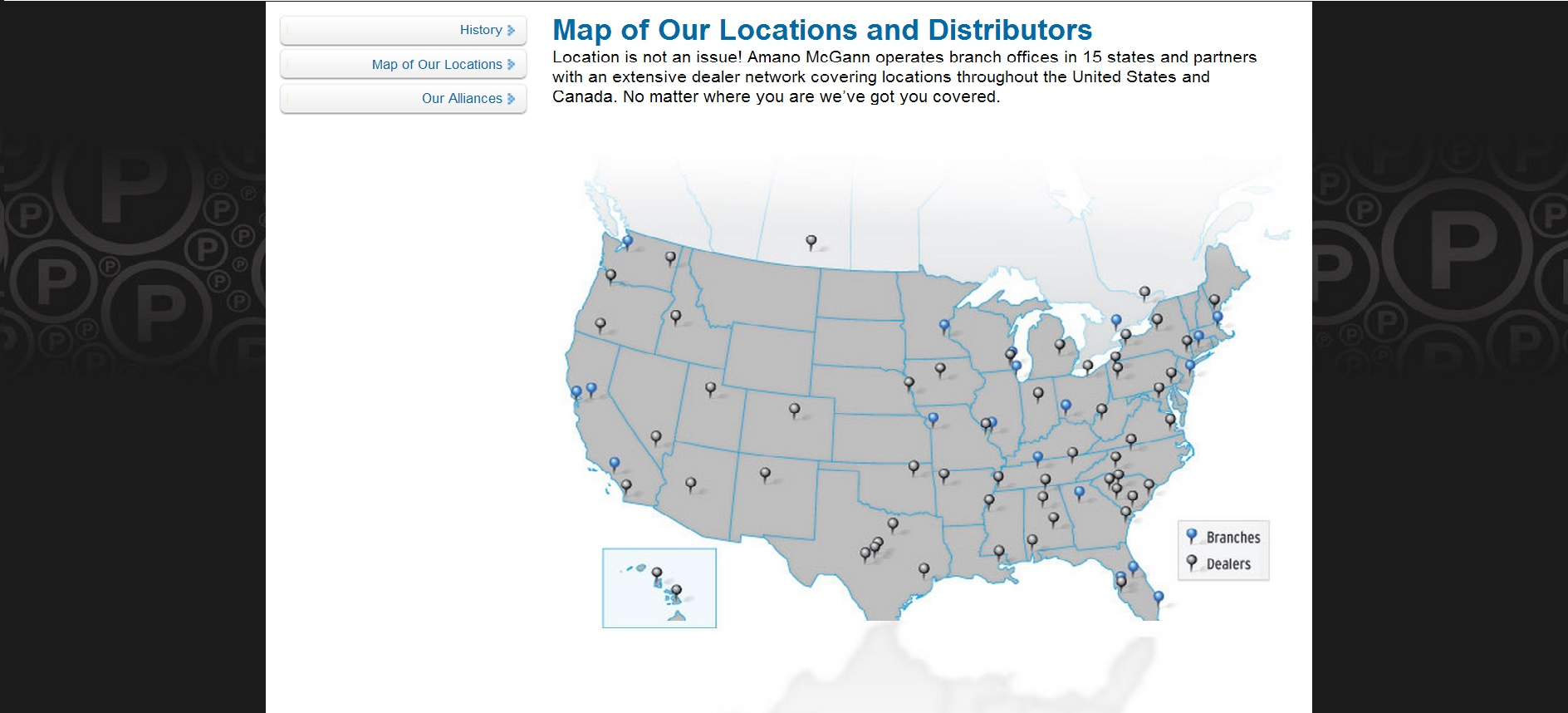
Task: Click the blue Branches pin in the legend
Action: [x=1192, y=535]
